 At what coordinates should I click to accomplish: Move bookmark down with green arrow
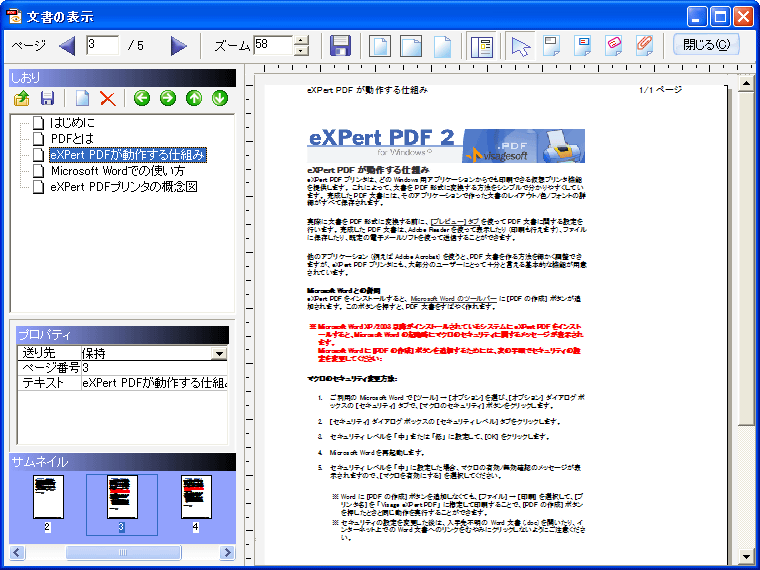tap(220, 98)
